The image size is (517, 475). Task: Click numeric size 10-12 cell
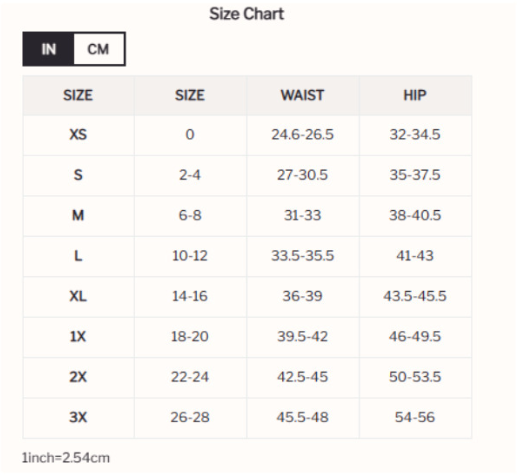tap(190, 256)
